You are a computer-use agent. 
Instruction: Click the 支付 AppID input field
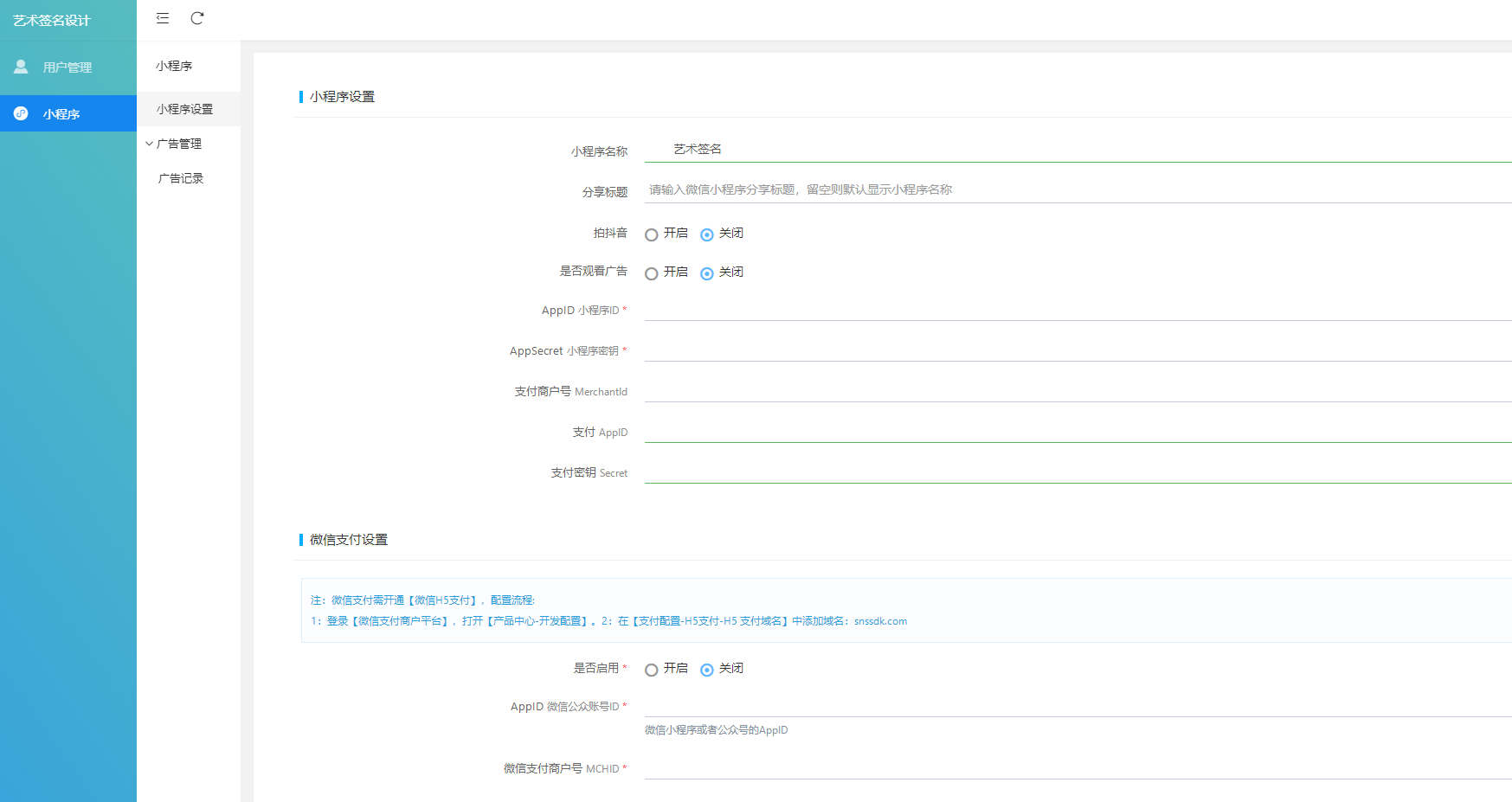pos(1078,430)
